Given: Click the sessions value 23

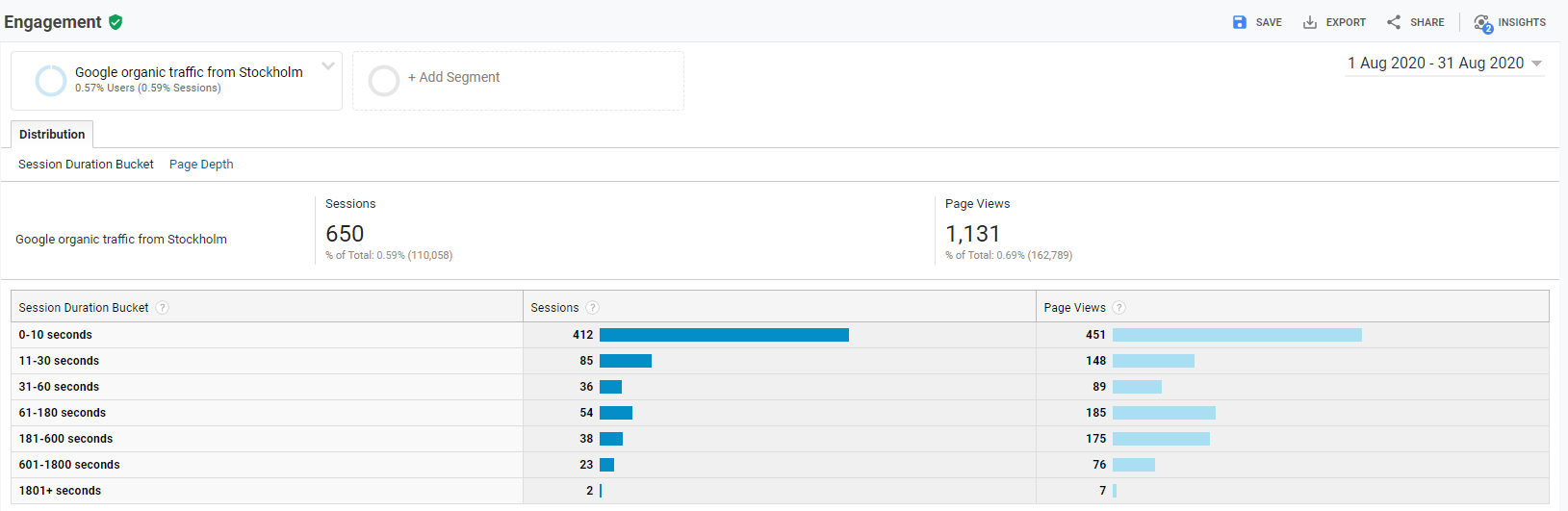Looking at the screenshot, I should coord(586,465).
